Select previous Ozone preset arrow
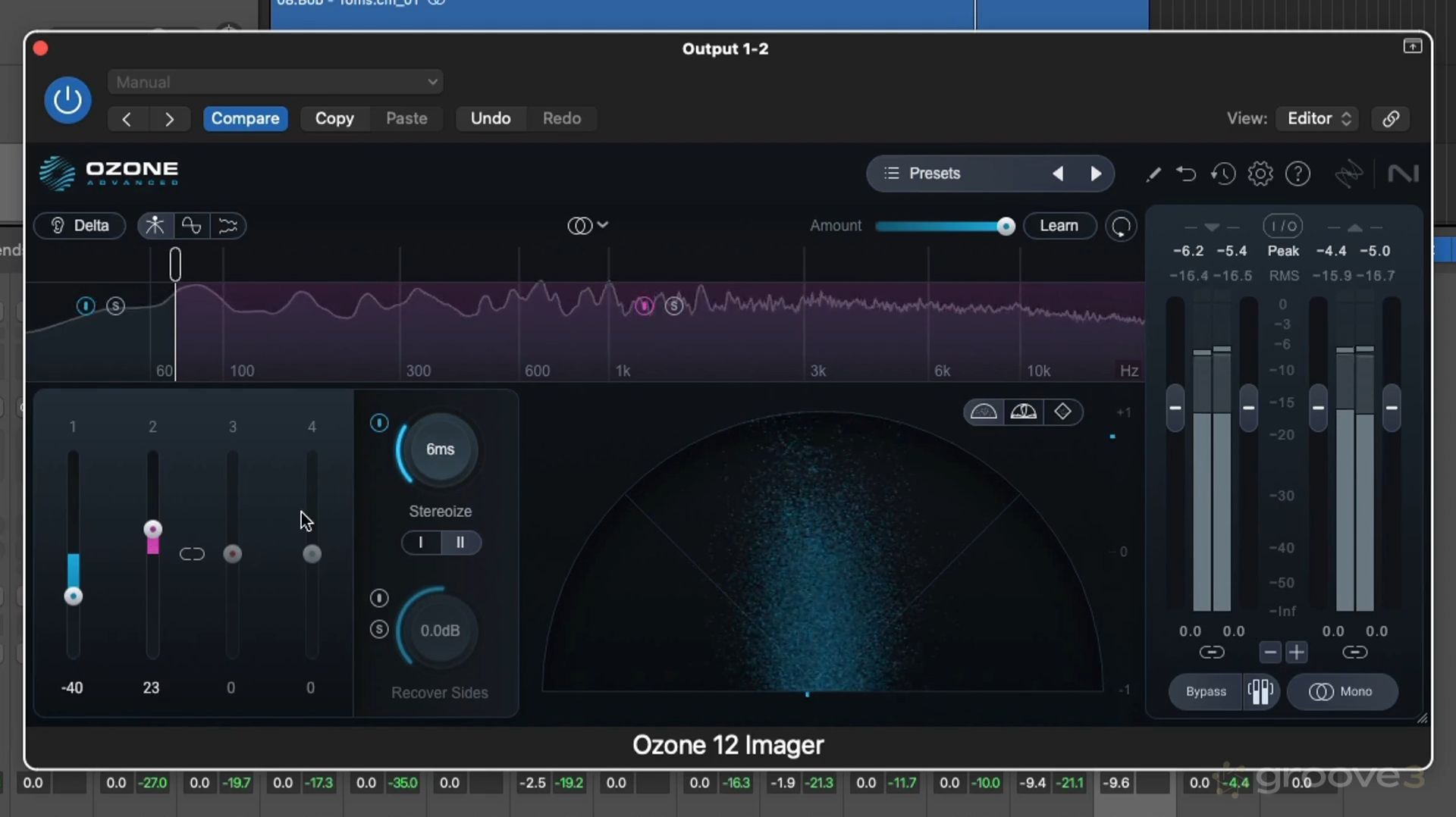Viewport: 1456px width, 817px height. pyautogui.click(x=1058, y=174)
